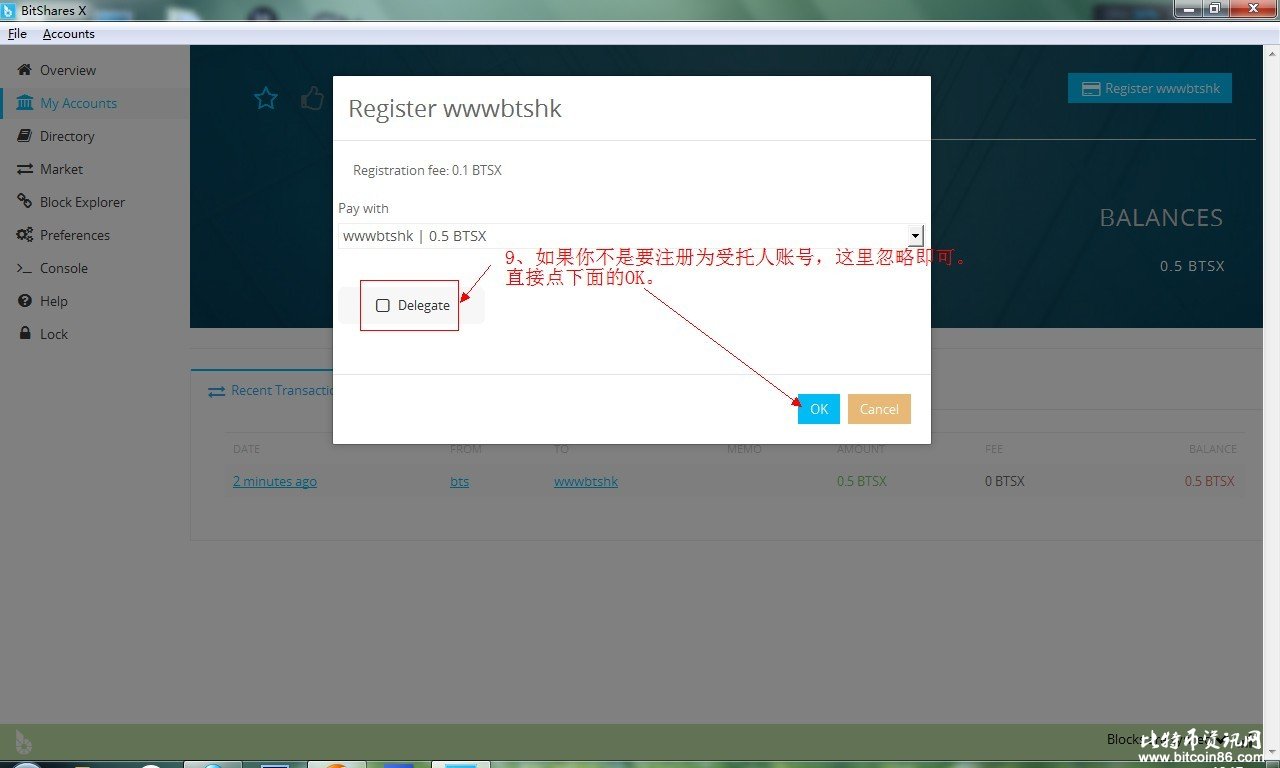1280x768 pixels.
Task: Enable the Delegate checkbox
Action: point(383,305)
